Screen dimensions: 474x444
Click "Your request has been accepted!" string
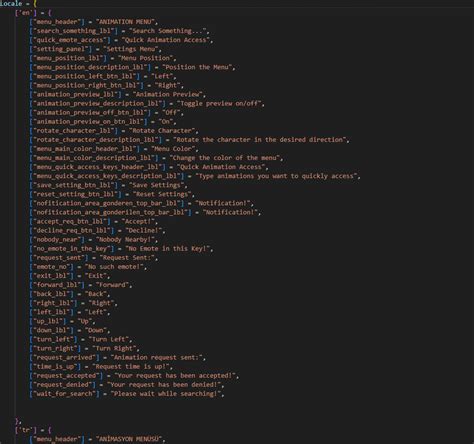(175, 375)
